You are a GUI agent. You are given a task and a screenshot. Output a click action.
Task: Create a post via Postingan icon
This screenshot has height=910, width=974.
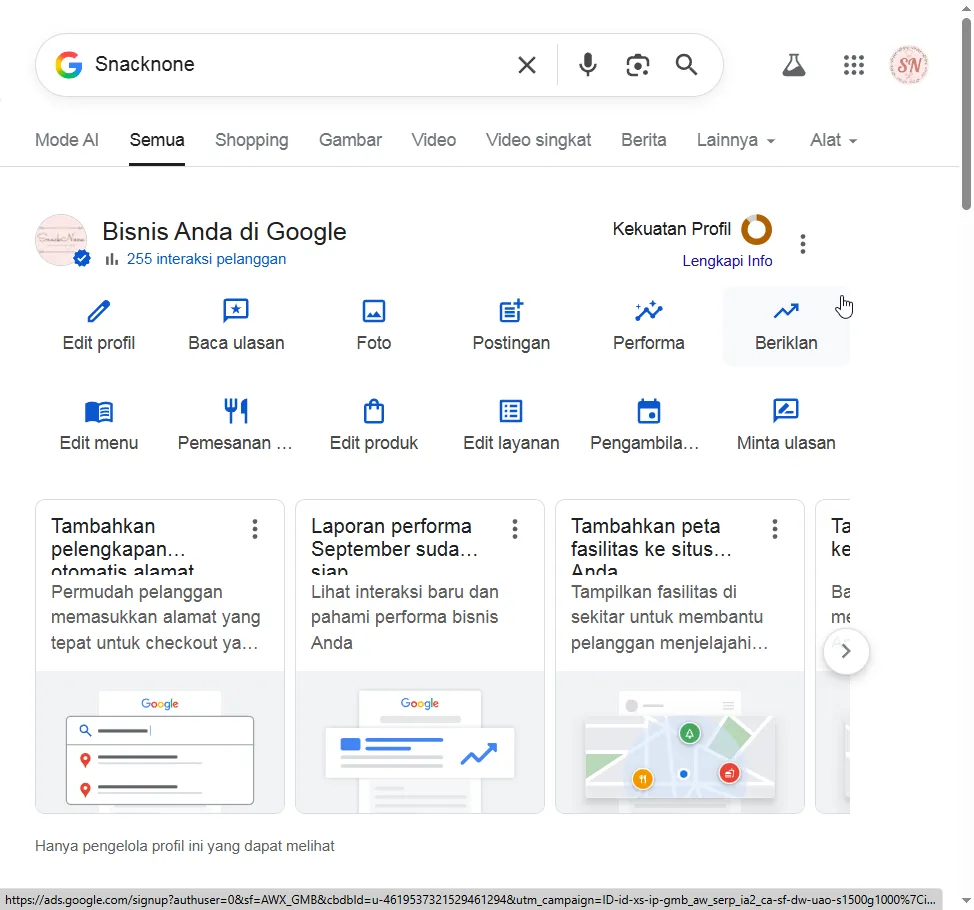click(x=511, y=311)
